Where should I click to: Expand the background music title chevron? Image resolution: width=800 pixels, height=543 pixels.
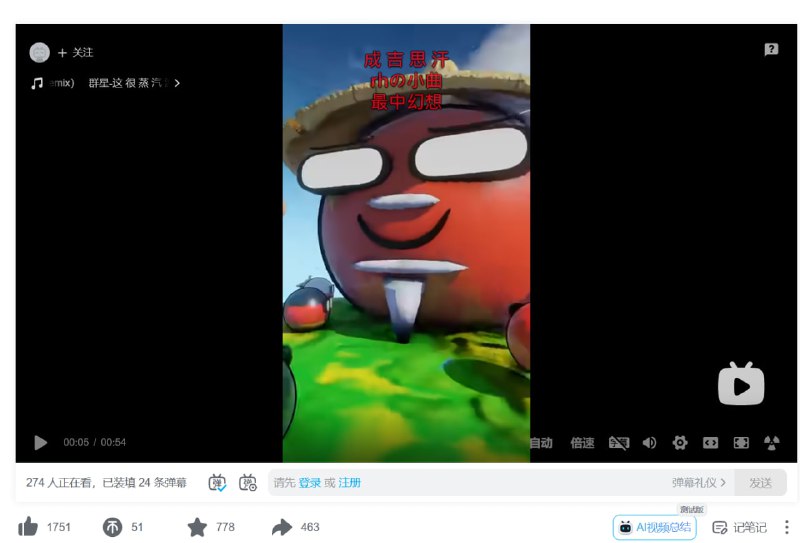coord(177,83)
